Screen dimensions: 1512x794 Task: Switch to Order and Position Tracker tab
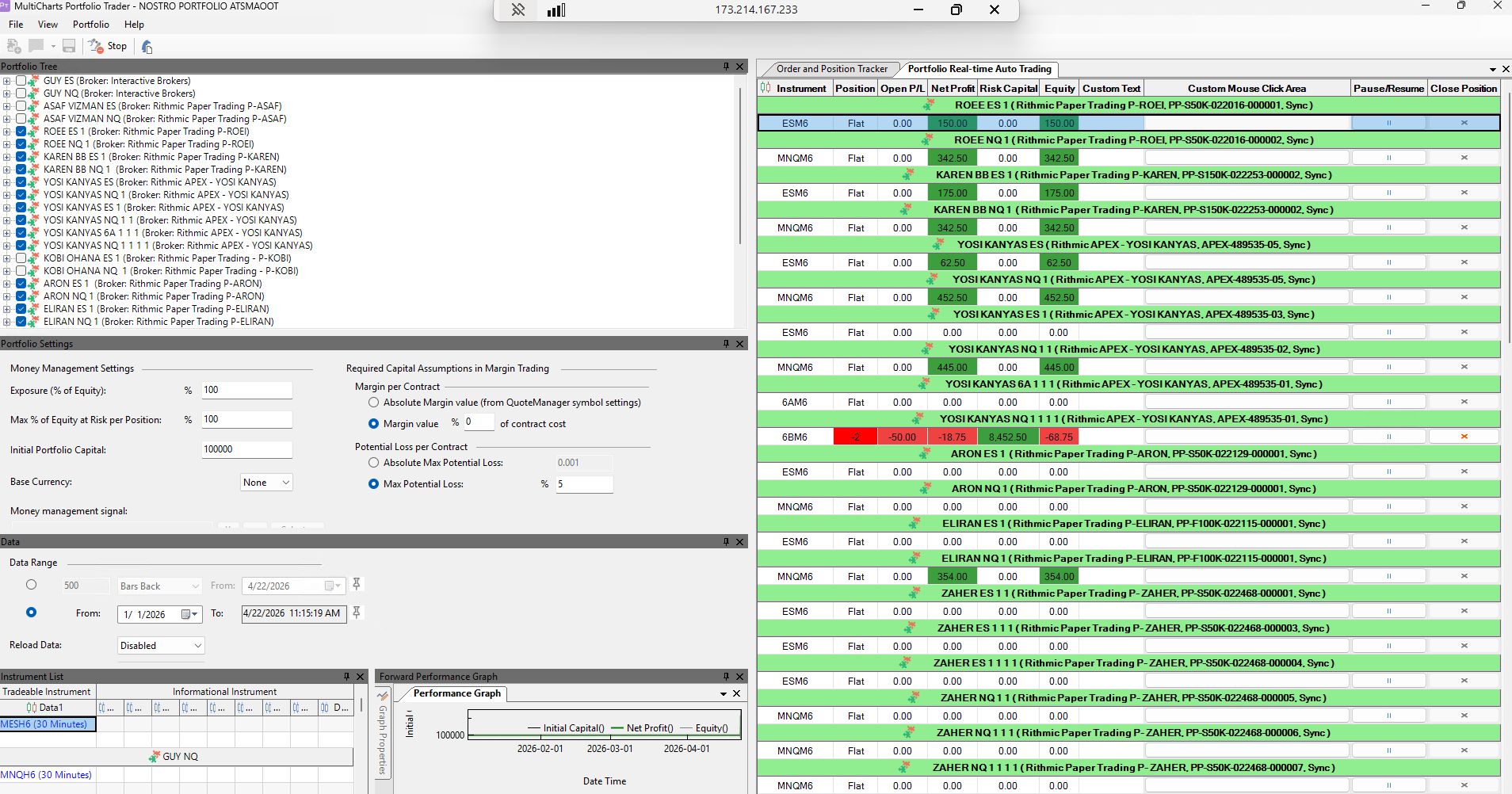(x=831, y=69)
